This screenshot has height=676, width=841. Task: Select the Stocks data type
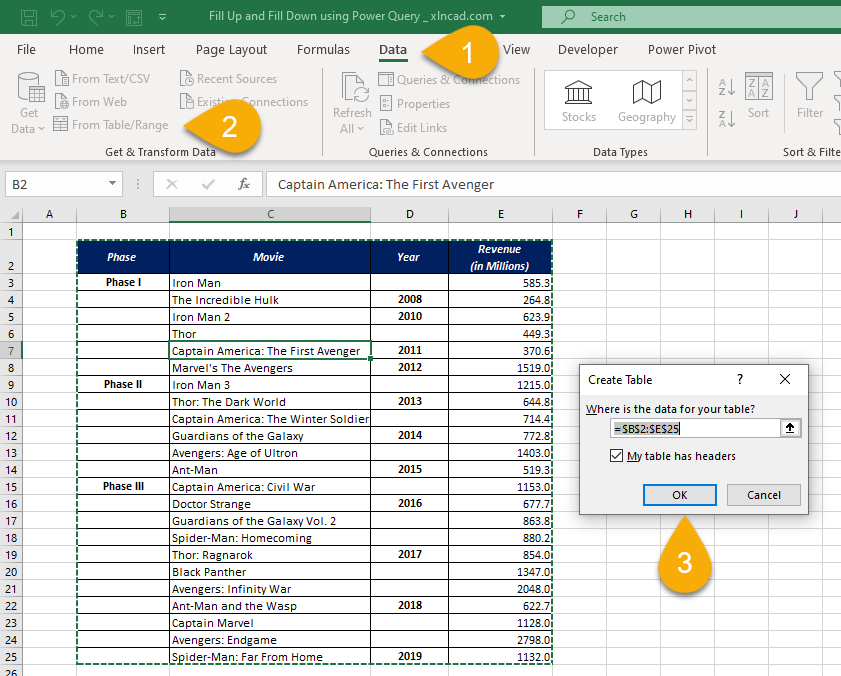coord(578,100)
